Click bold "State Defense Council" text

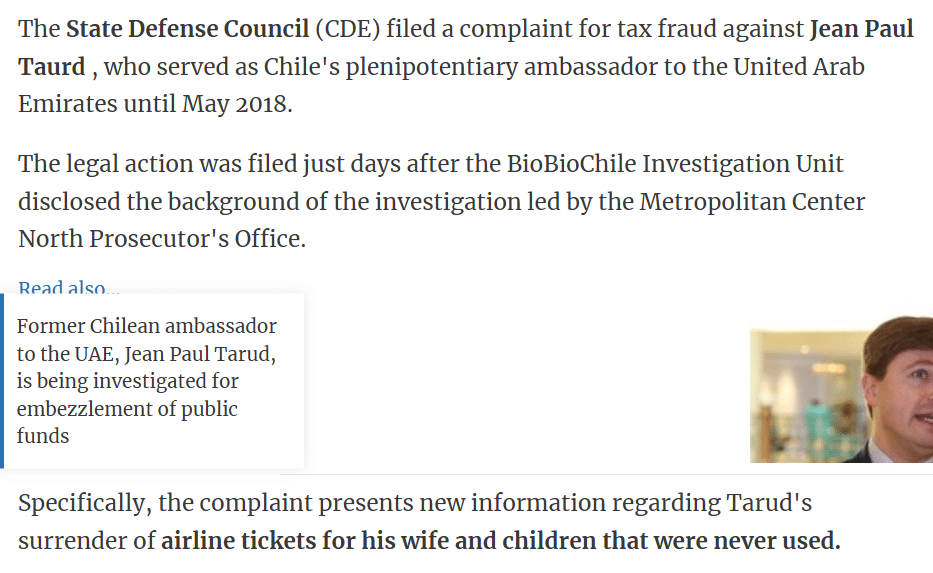click(x=187, y=29)
